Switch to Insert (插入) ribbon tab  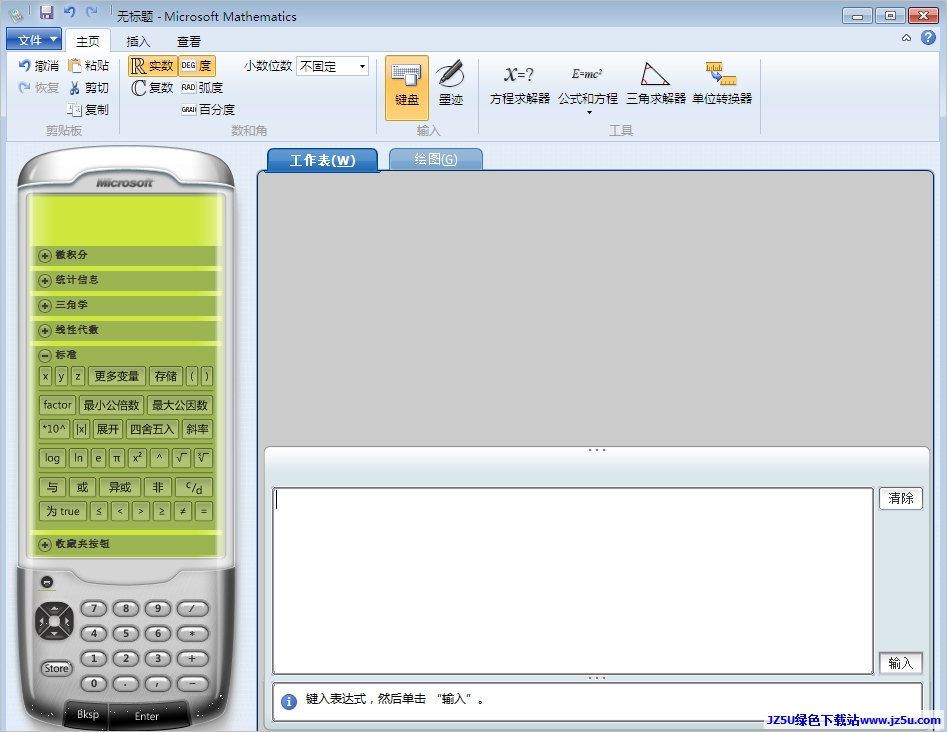pos(138,41)
